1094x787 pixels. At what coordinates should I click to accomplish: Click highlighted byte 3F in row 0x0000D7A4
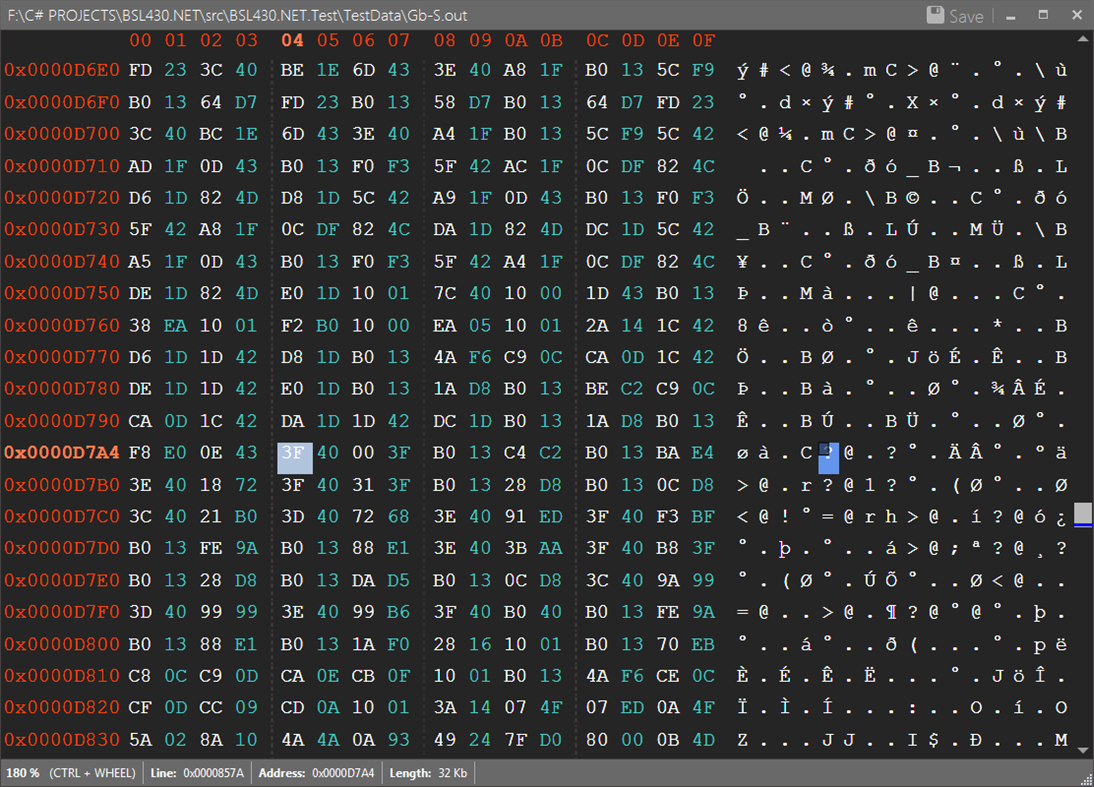(294, 458)
